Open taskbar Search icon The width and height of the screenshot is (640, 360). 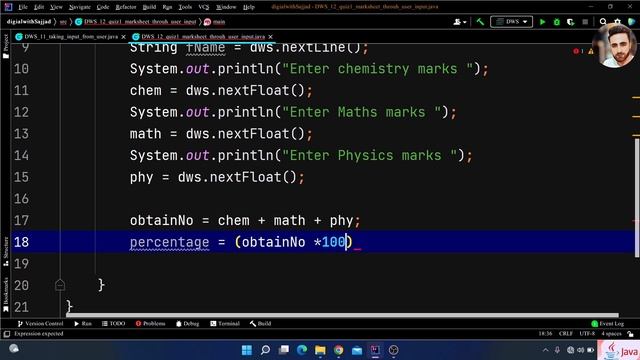tap(265, 350)
